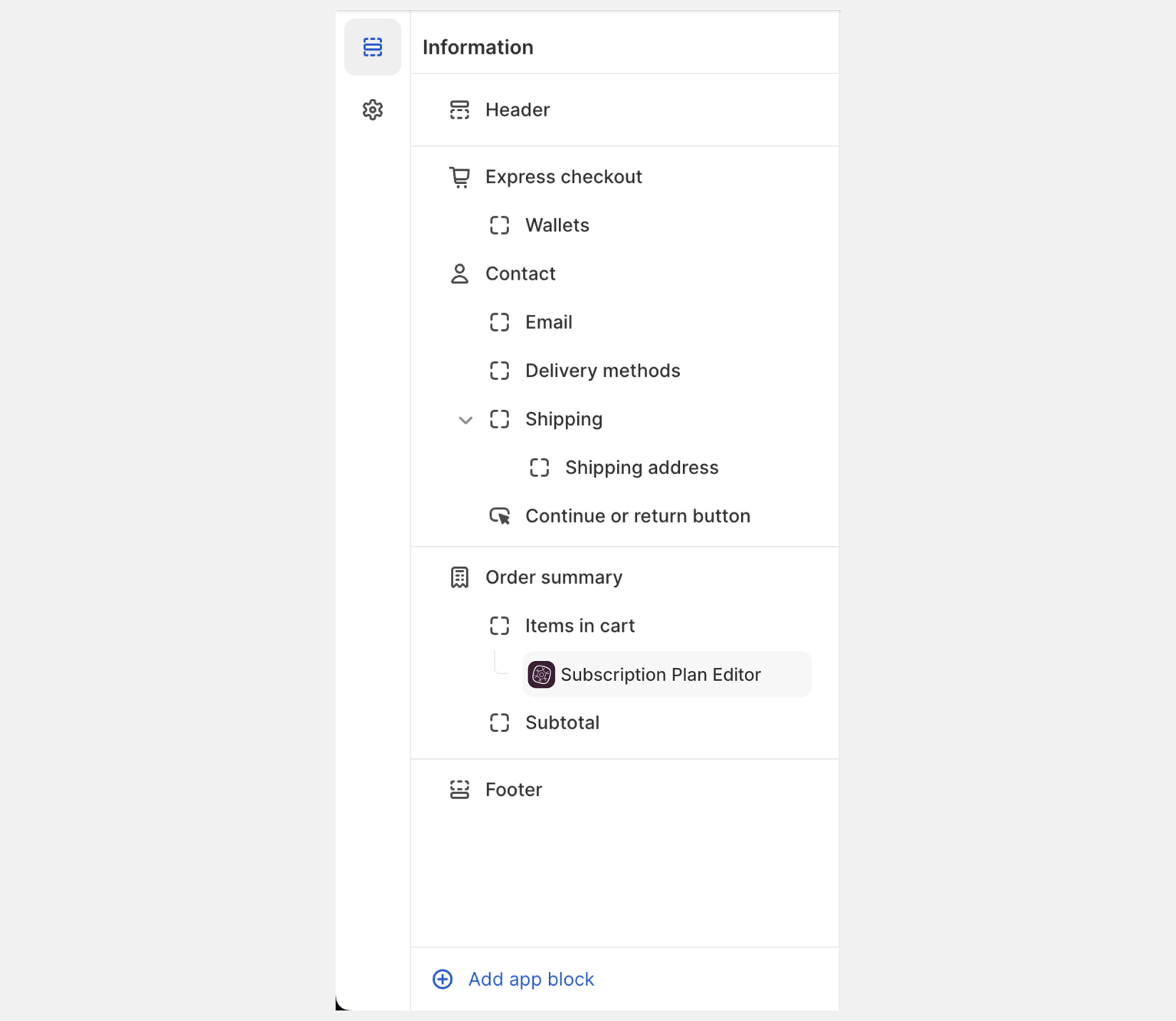This screenshot has width=1176, height=1021.
Task: Click the Order summary receipt icon
Action: (x=459, y=578)
